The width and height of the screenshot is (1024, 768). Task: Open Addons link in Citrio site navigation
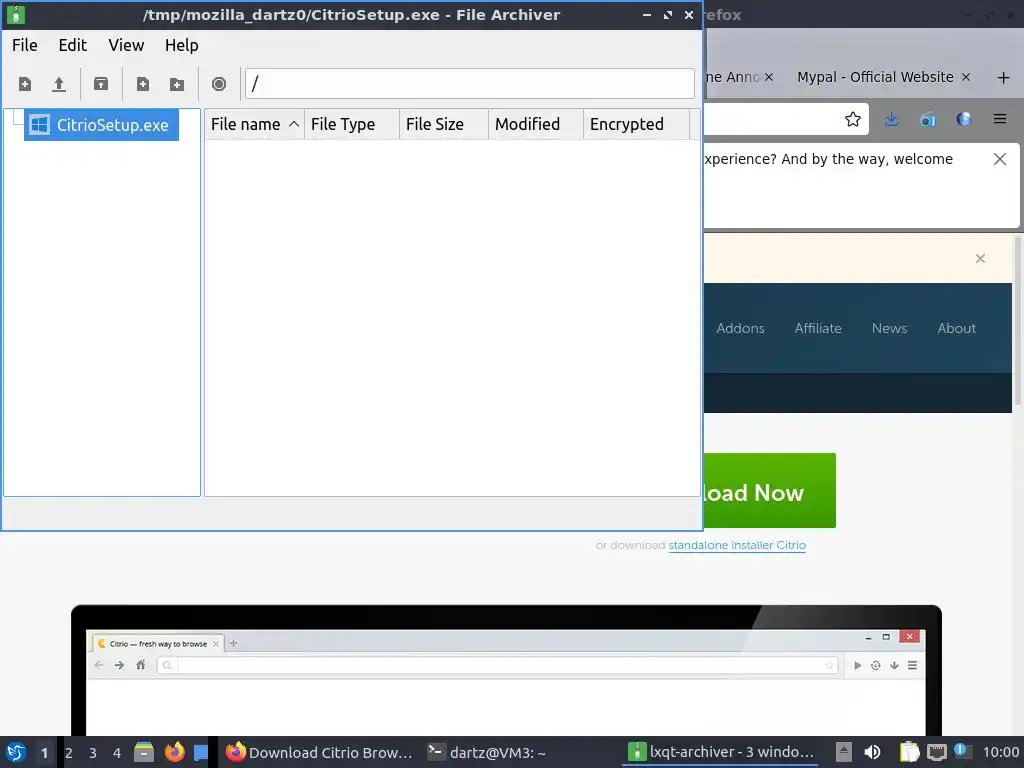coord(740,328)
